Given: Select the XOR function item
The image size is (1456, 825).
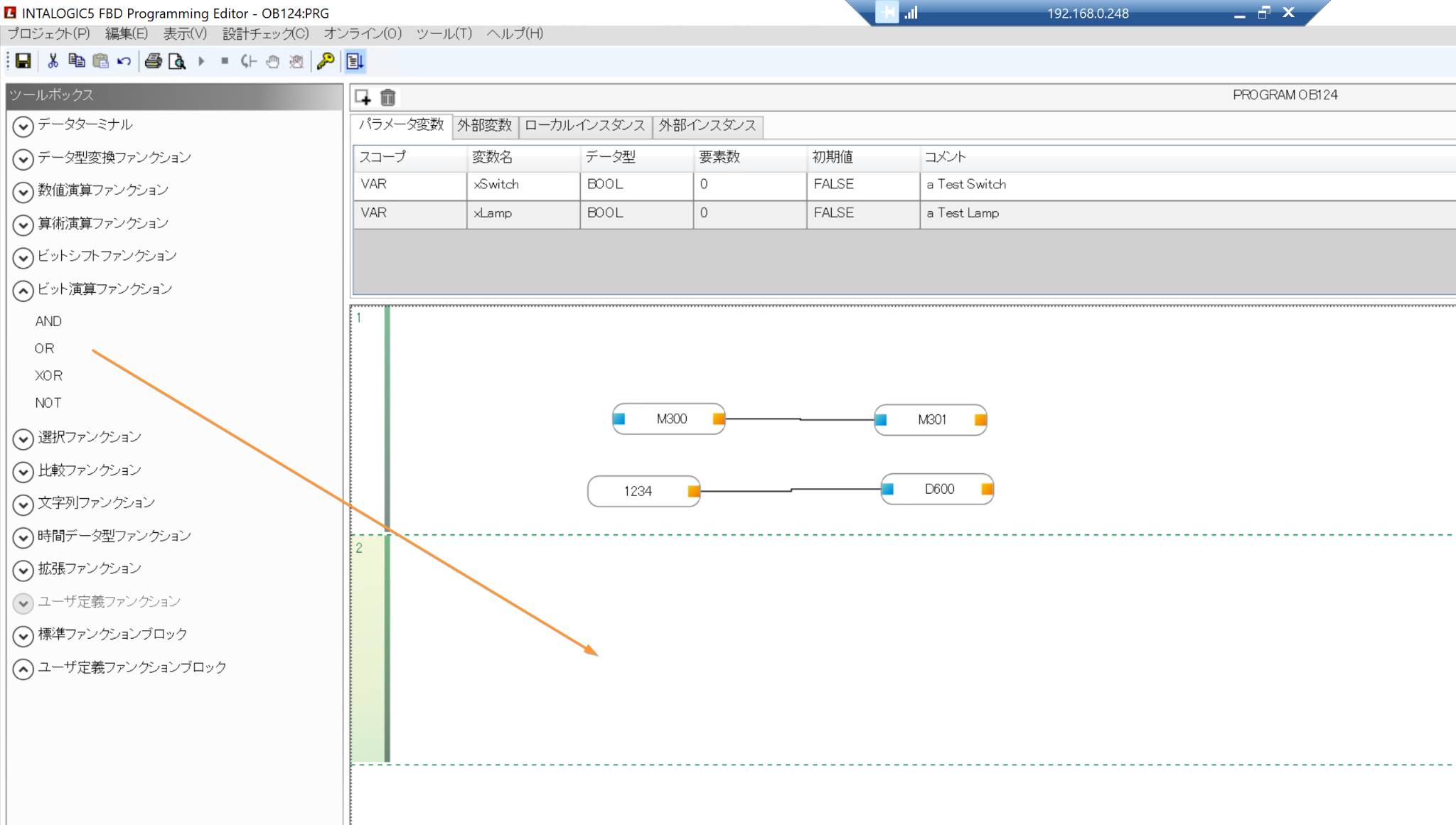Looking at the screenshot, I should [48, 375].
